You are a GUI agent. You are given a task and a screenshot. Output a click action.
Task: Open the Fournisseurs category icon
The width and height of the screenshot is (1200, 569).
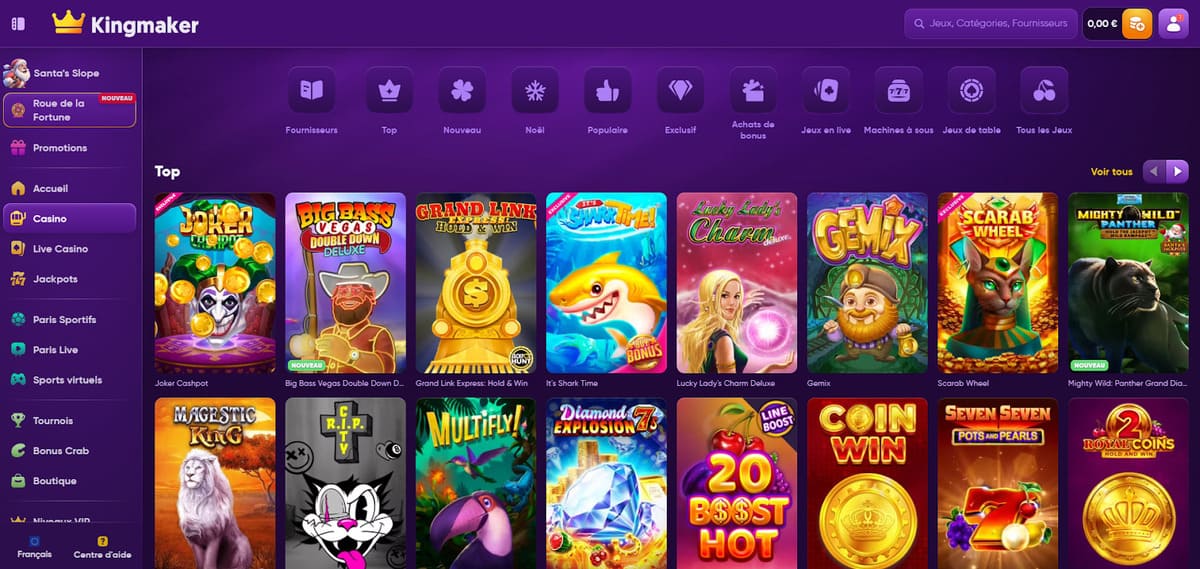click(311, 90)
